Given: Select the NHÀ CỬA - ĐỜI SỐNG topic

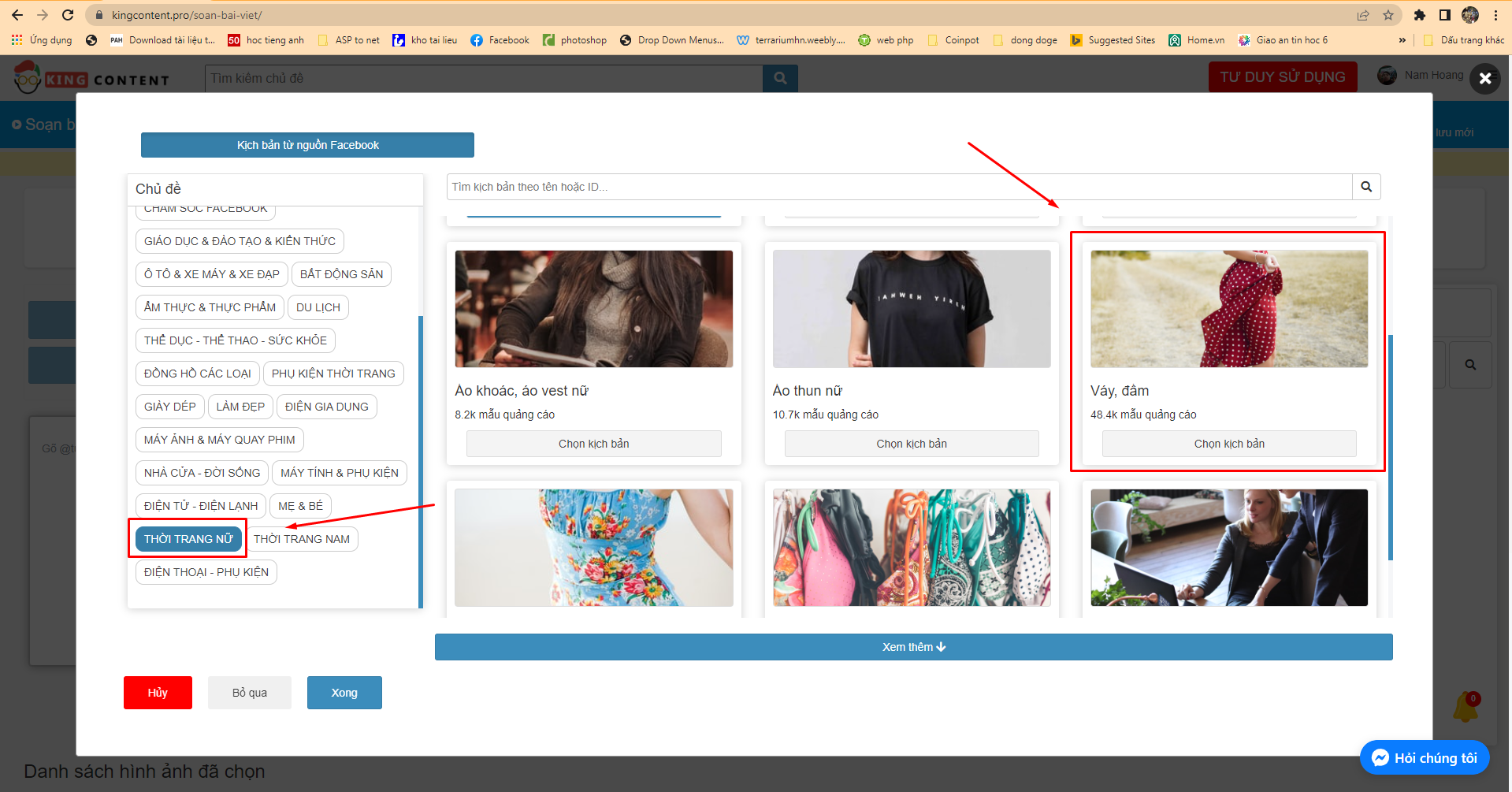Looking at the screenshot, I should click(202, 473).
